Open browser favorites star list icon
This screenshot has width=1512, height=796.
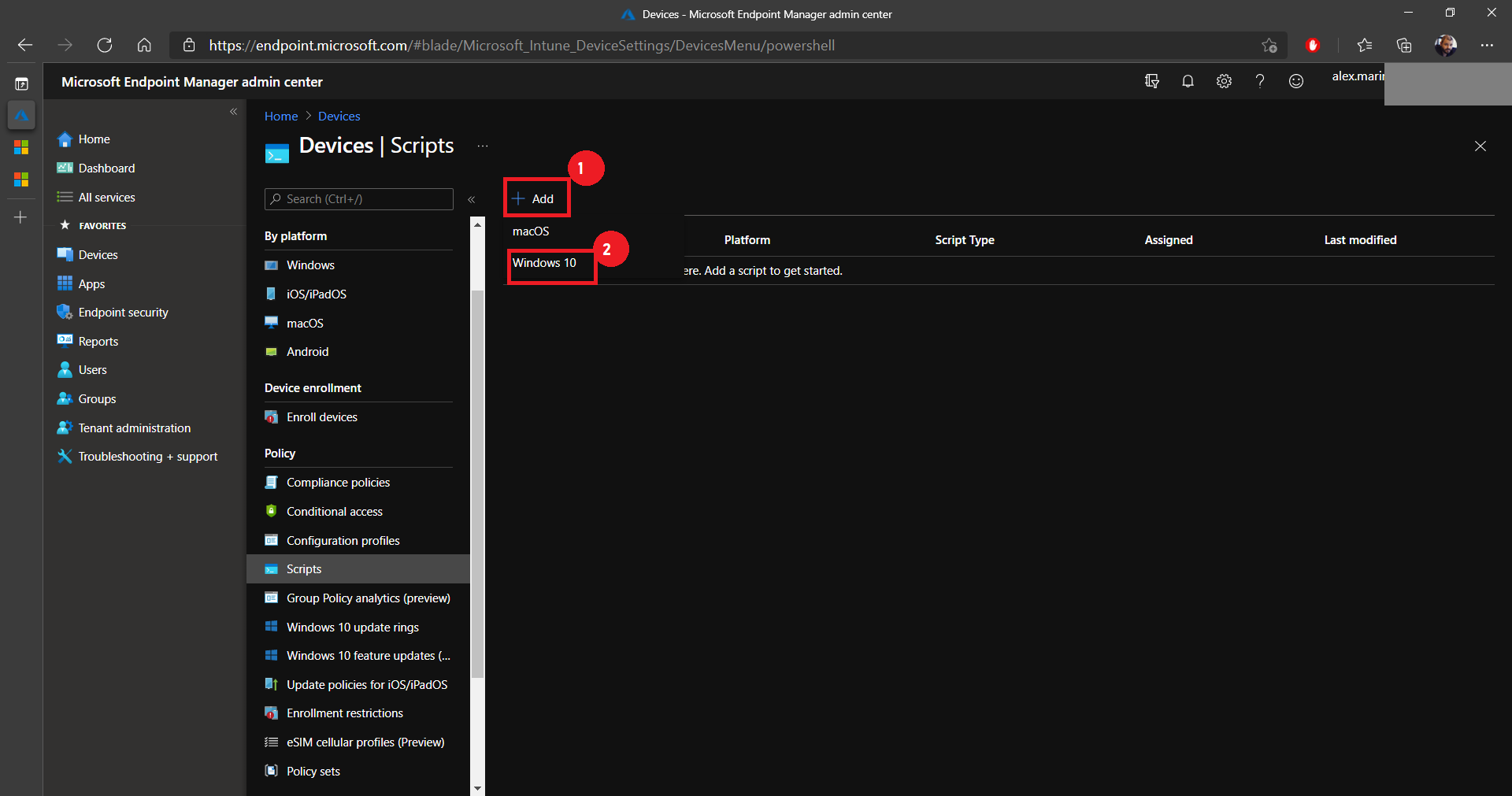click(1365, 46)
